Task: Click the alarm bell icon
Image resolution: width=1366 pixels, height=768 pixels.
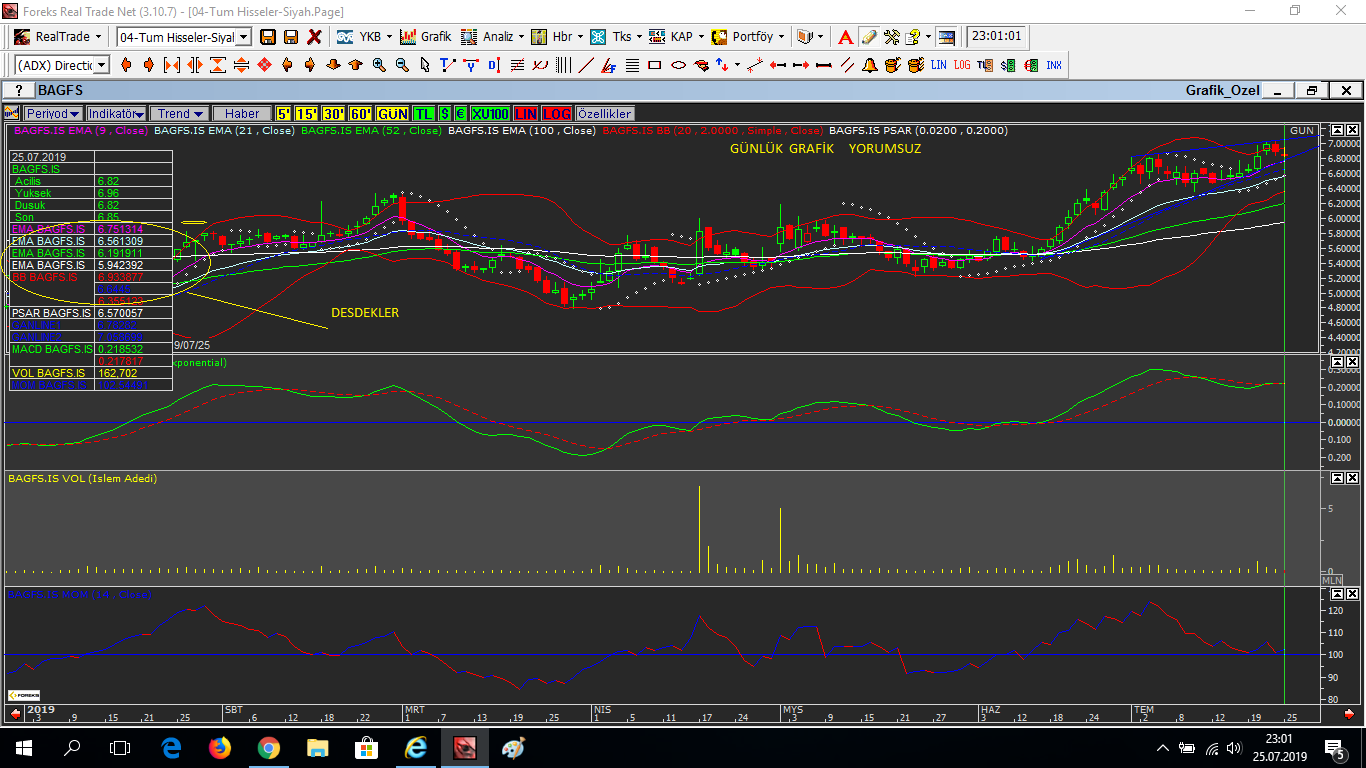Action: coord(870,65)
